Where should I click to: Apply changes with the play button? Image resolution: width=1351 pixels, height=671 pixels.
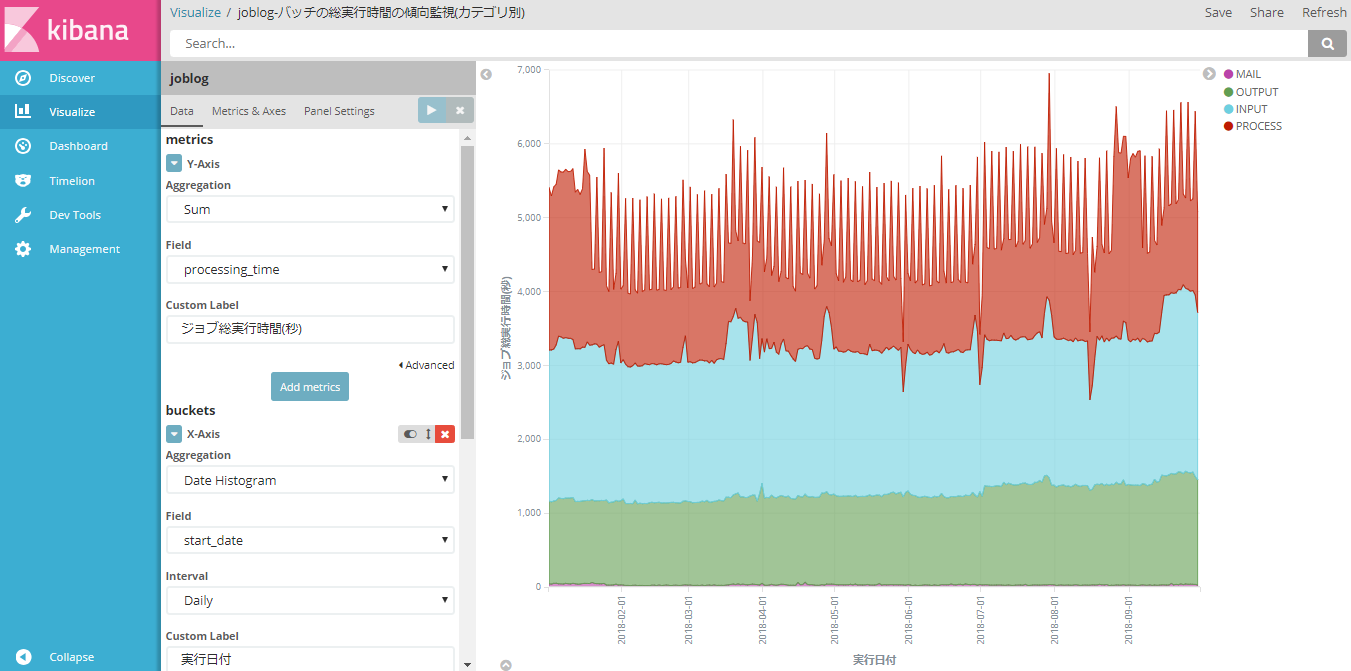[431, 110]
